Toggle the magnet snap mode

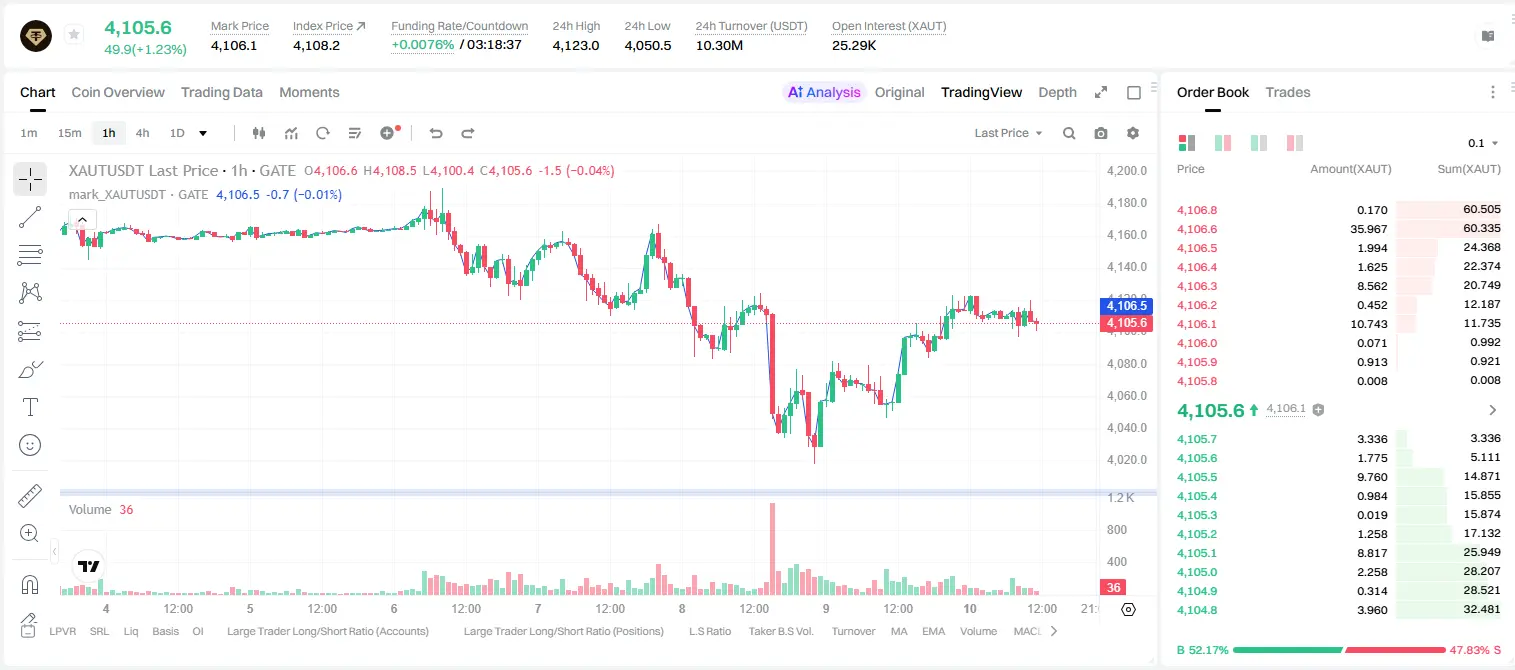click(x=30, y=584)
